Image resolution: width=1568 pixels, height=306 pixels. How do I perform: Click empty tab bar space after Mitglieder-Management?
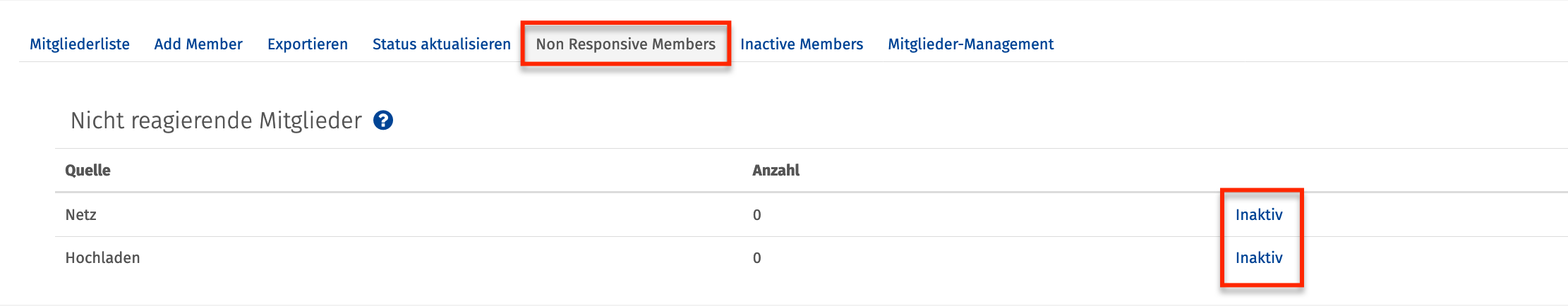pyautogui.click(x=1305, y=44)
